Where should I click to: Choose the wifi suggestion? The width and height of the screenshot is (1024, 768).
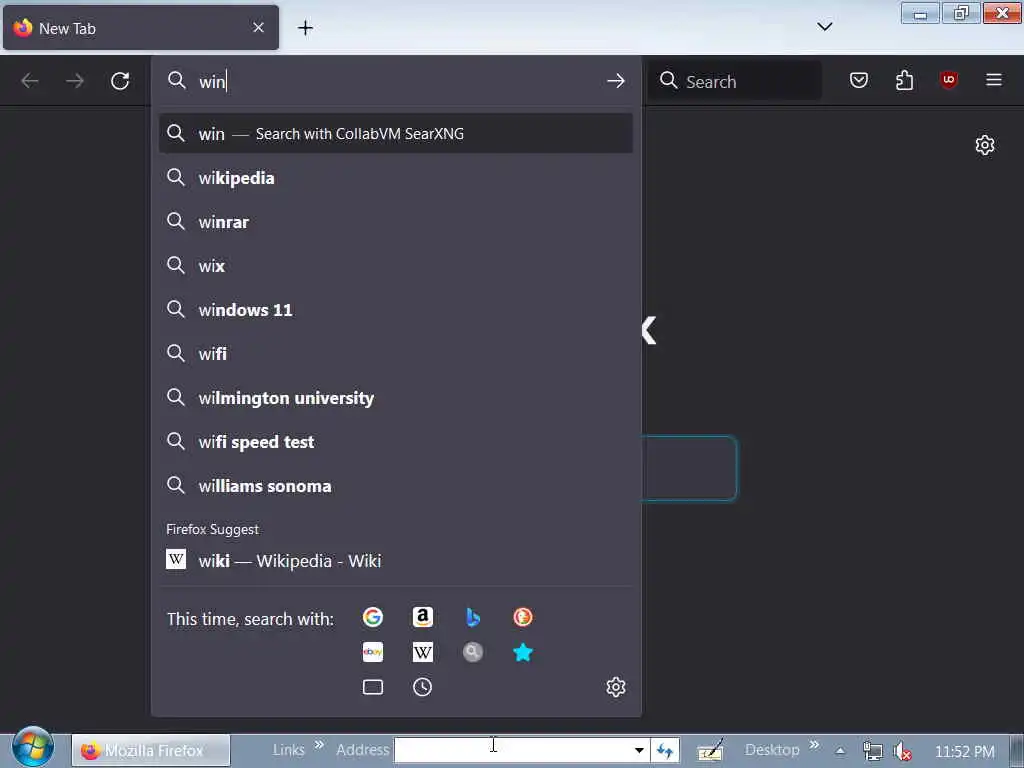coord(396,354)
